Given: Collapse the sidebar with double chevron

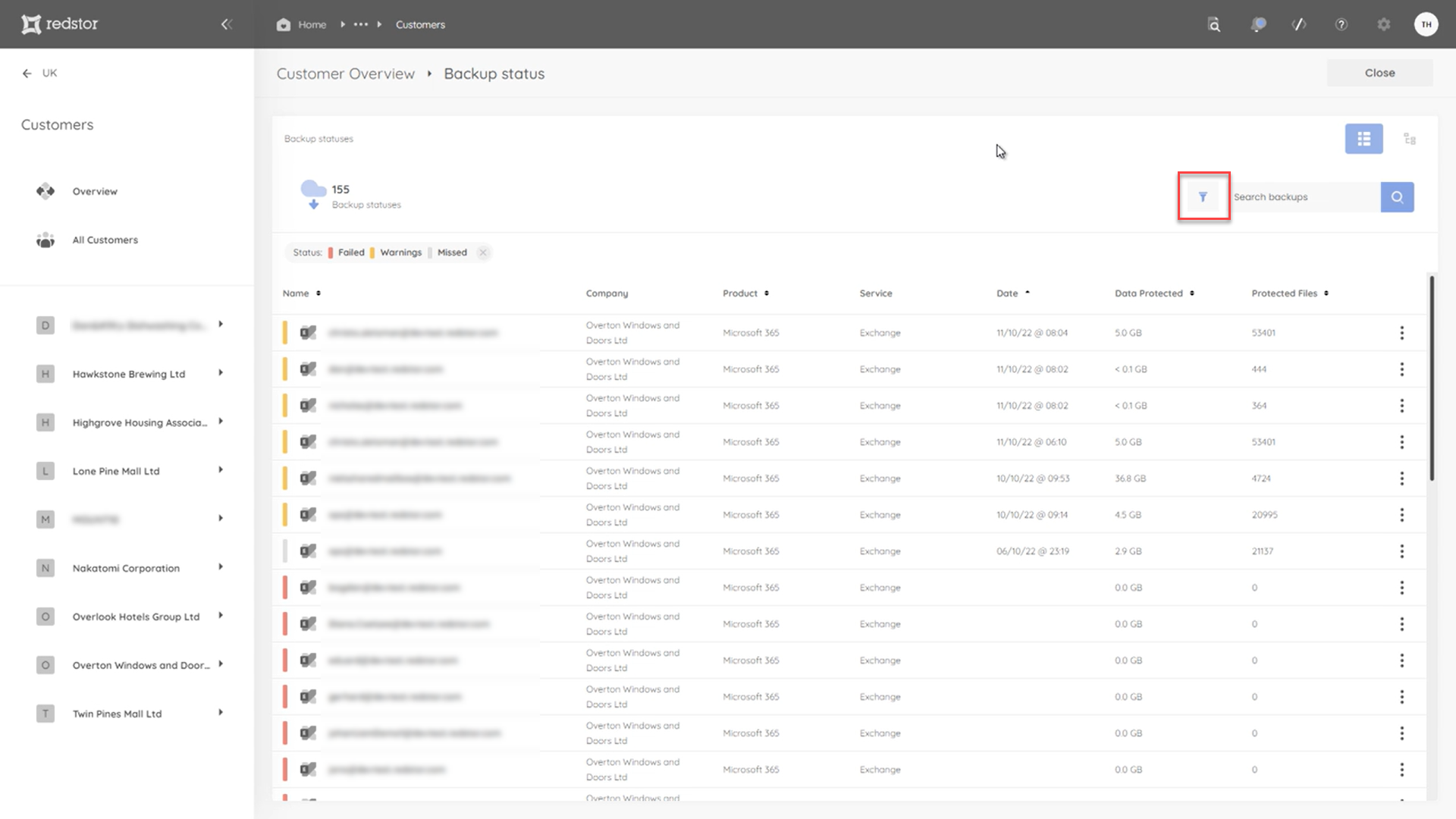Looking at the screenshot, I should click(x=226, y=24).
